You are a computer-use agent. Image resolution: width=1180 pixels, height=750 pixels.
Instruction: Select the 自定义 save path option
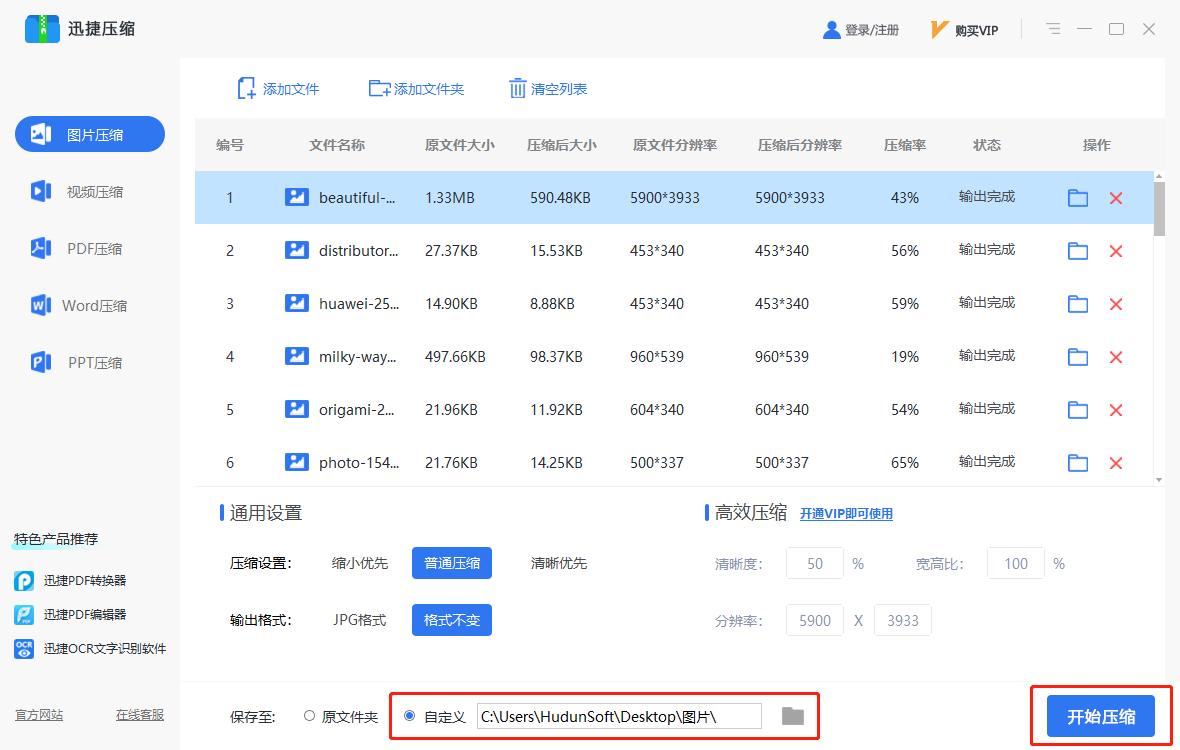[409, 716]
